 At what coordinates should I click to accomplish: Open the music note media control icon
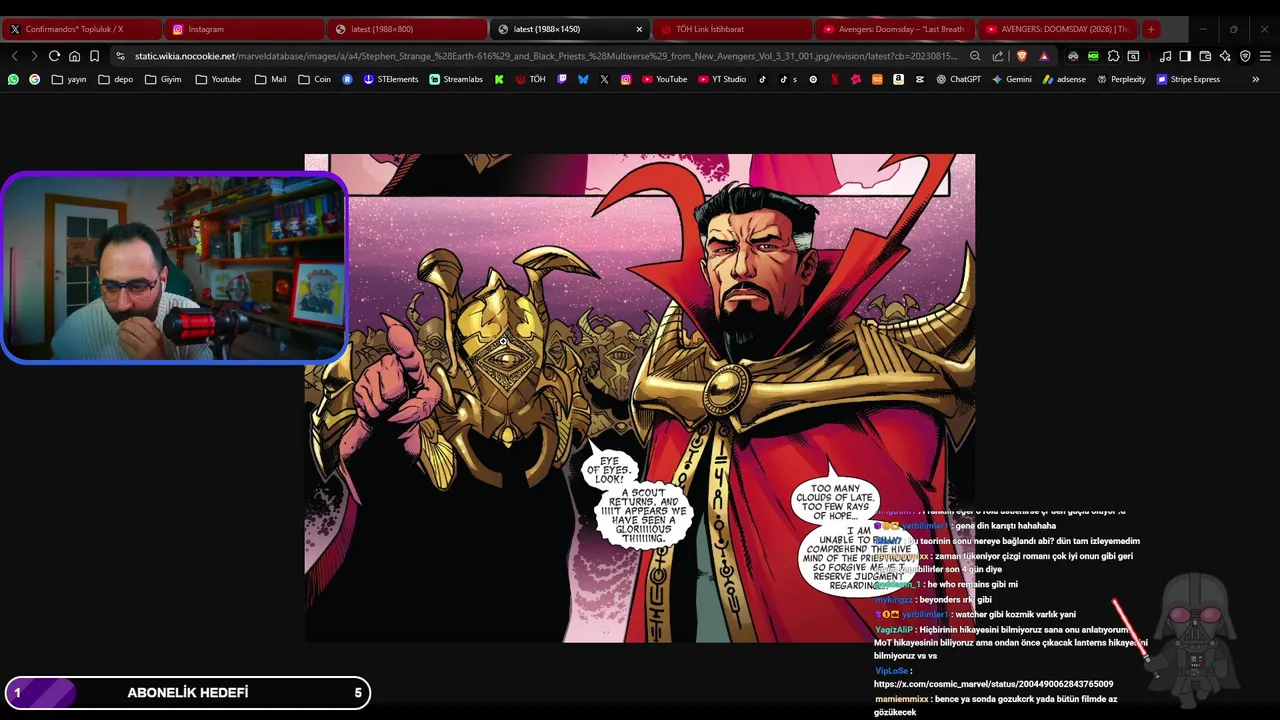click(1165, 56)
